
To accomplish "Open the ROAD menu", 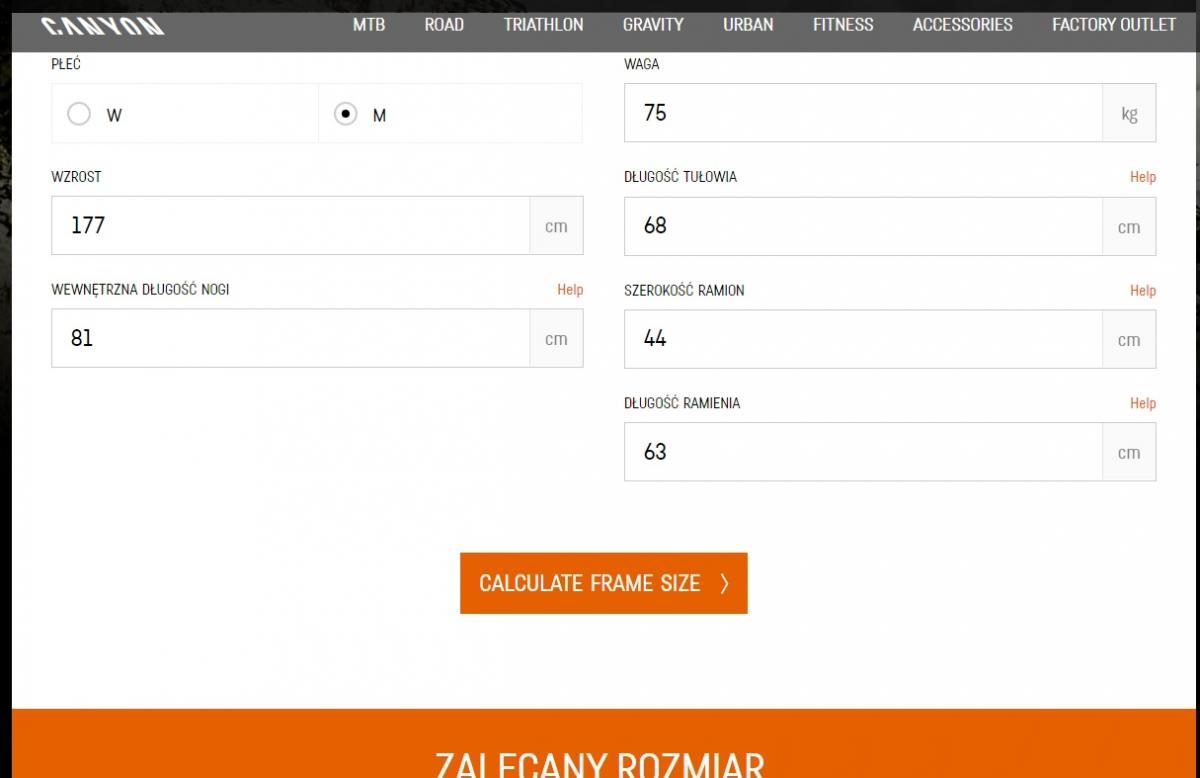I will click(x=444, y=25).
